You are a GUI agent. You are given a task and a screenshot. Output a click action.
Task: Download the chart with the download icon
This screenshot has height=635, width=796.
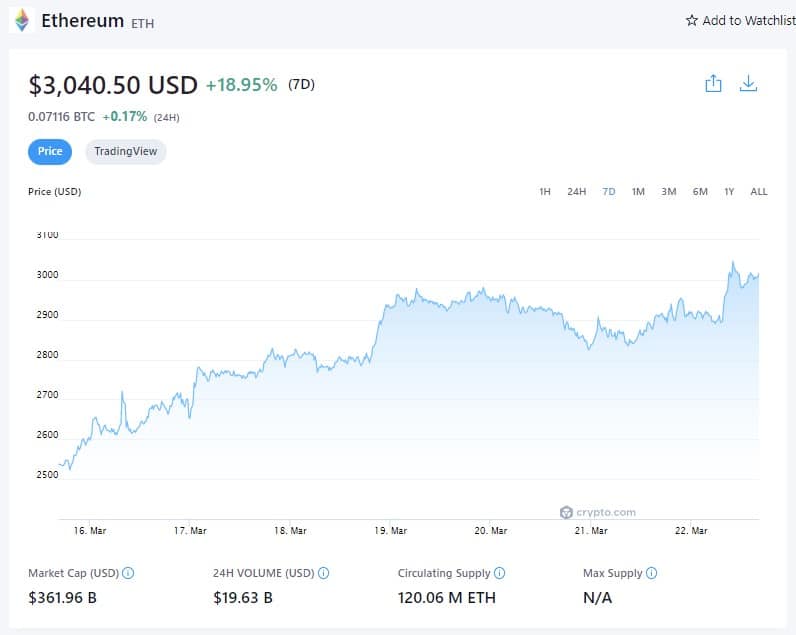coord(748,84)
